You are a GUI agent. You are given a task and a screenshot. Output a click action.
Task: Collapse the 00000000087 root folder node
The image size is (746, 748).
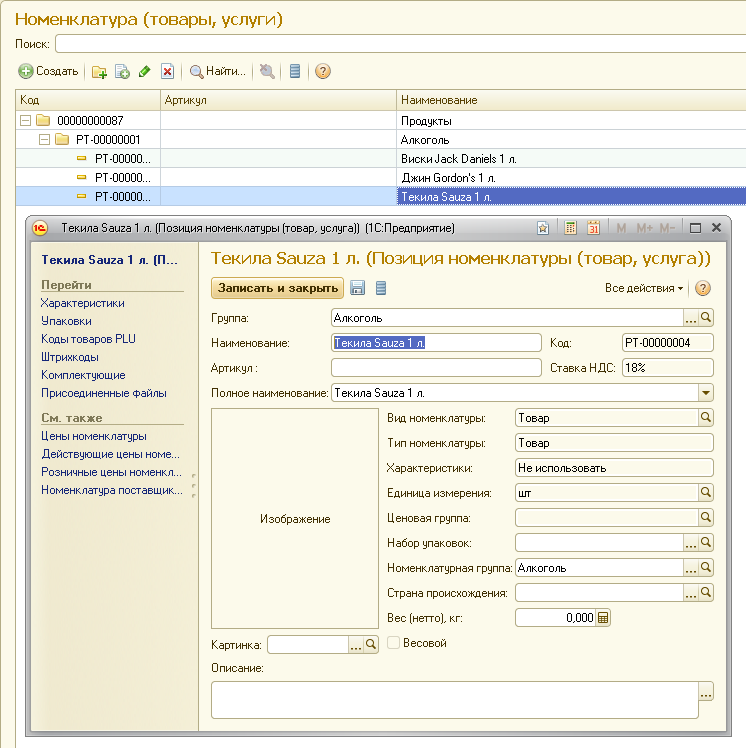click(26, 121)
